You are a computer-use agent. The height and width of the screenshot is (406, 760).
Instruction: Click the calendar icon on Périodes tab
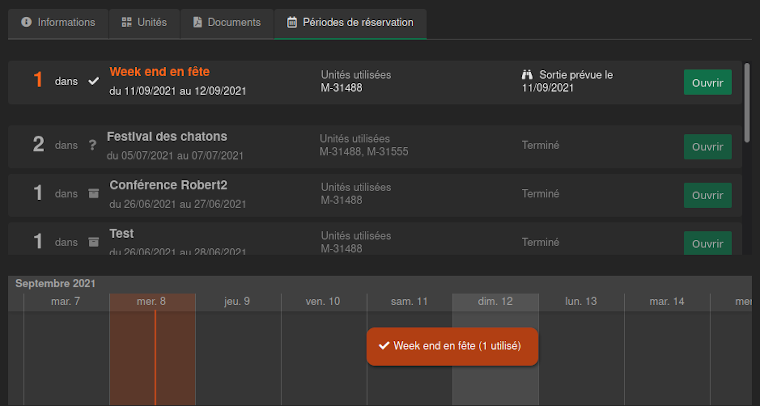click(x=292, y=22)
